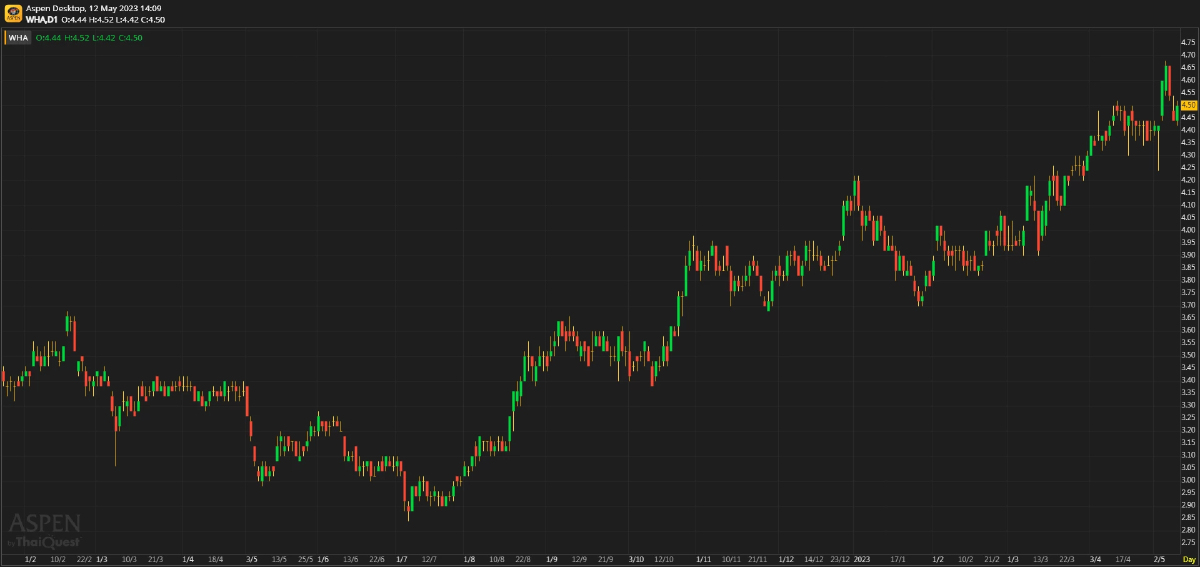The height and width of the screenshot is (567, 1200).
Task: Click the 21/11 date axis marker
Action: pos(759,558)
